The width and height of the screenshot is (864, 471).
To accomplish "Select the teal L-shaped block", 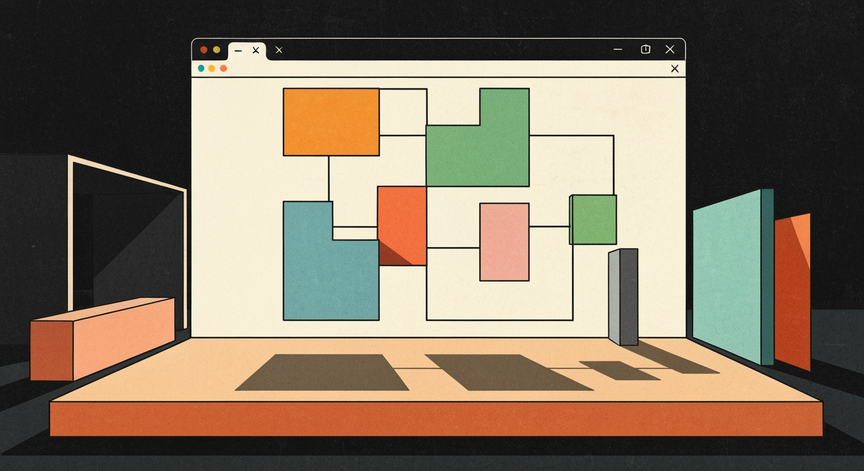I will coord(331,261).
